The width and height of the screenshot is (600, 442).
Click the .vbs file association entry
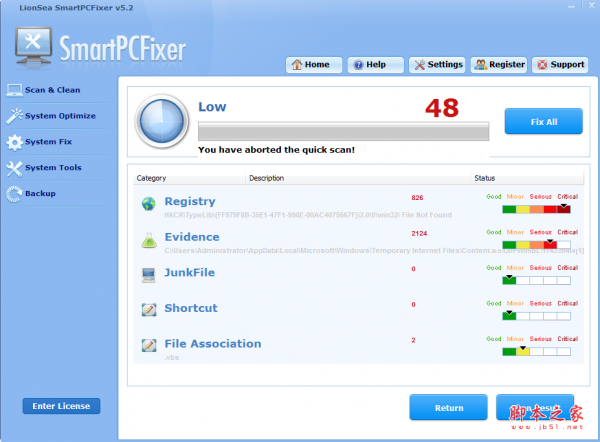point(171,357)
